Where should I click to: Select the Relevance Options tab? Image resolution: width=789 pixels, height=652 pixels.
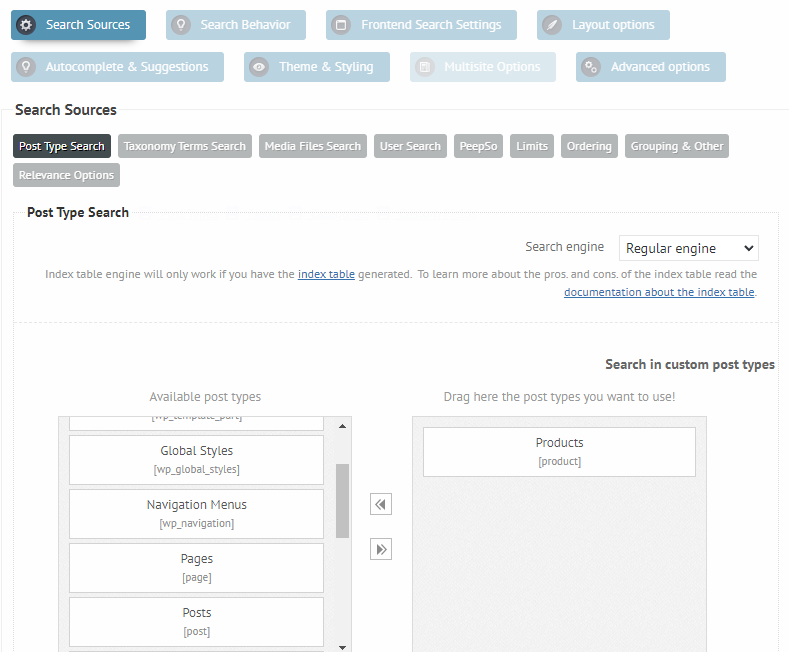tap(66, 175)
